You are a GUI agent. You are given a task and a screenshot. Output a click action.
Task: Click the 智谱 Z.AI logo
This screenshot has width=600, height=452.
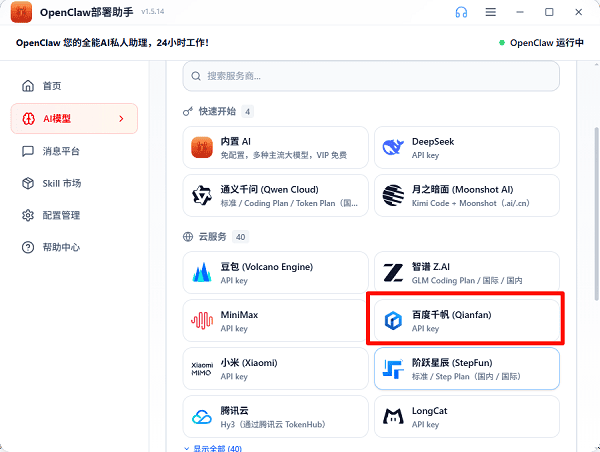tap(393, 273)
